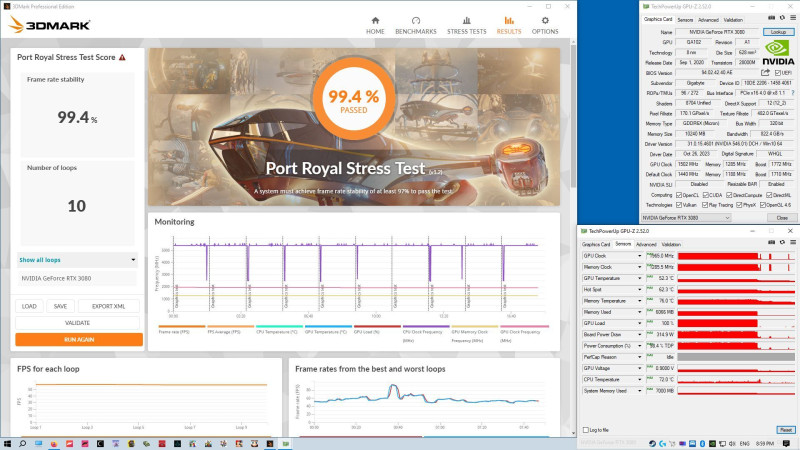Switch to Advanced tab in GPU-Z Sensors window
Screen dimensions: 800x450
646,244
